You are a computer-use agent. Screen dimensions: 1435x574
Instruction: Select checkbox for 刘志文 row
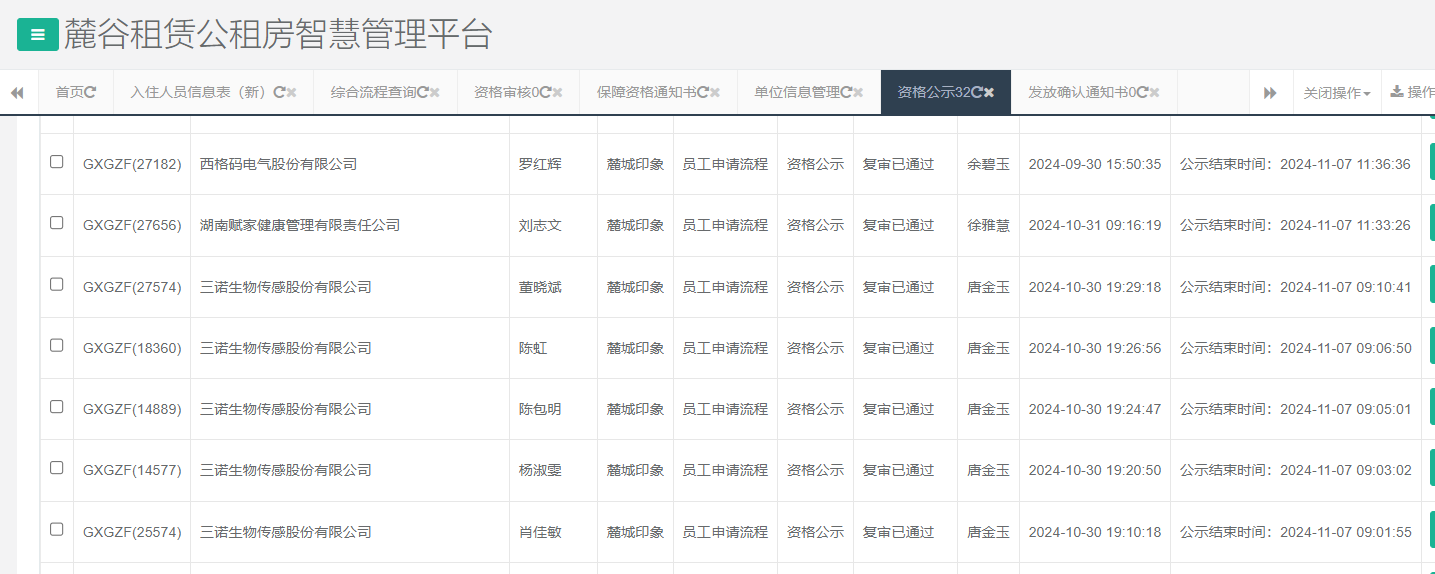(x=57, y=223)
